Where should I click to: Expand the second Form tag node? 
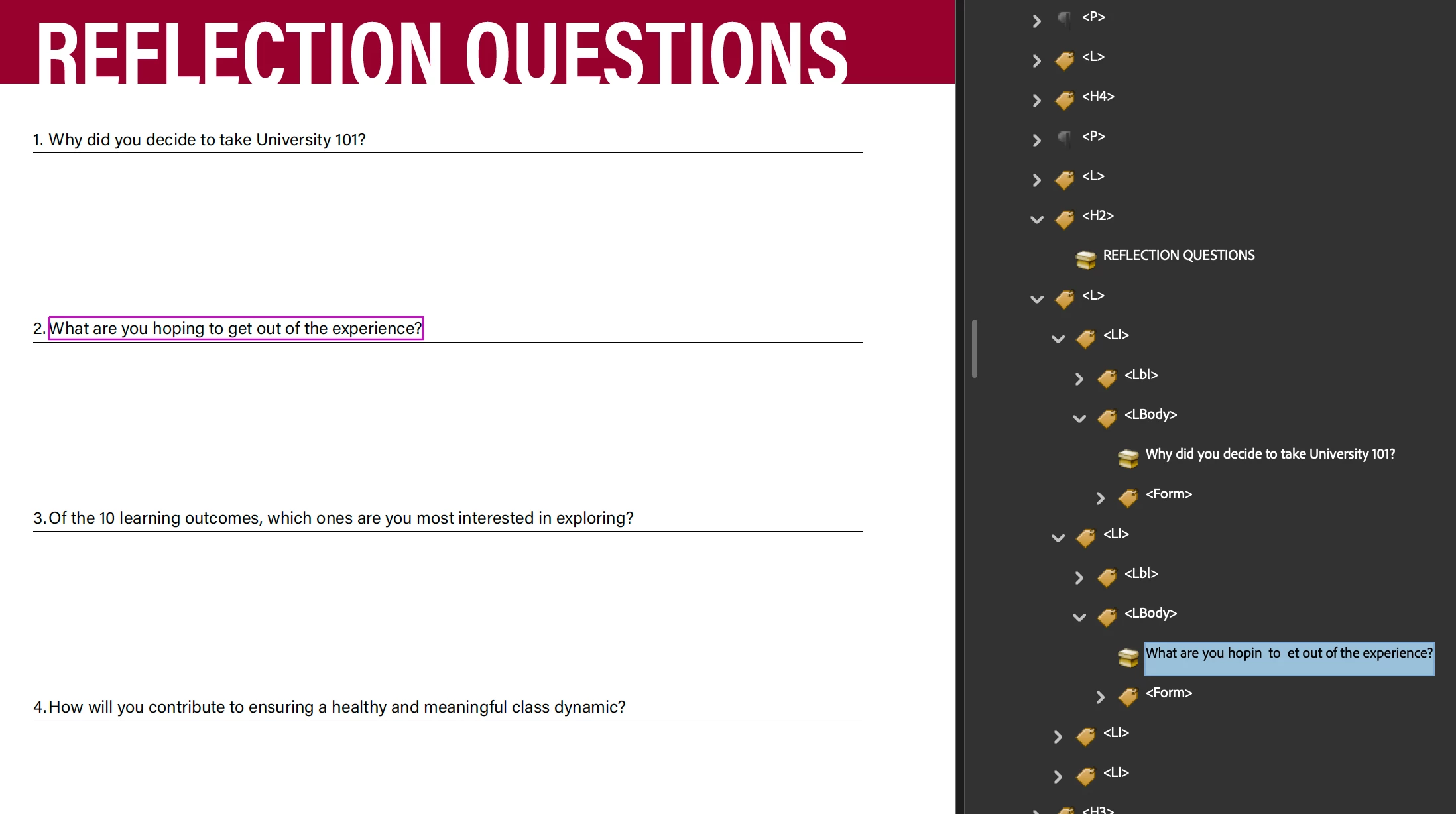pos(1101,697)
